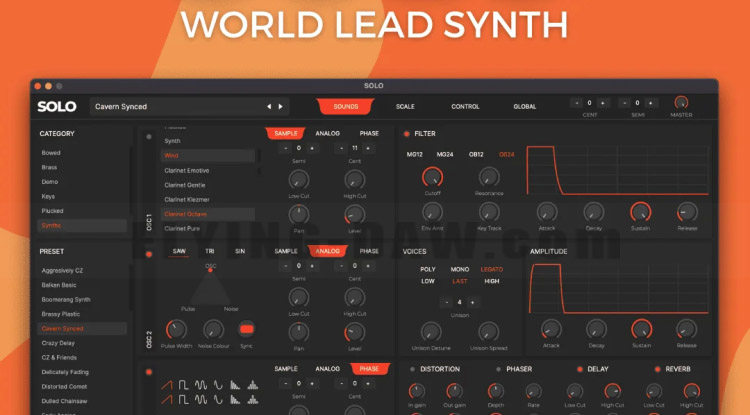Toggle the Filter on/off dot

click(x=407, y=134)
